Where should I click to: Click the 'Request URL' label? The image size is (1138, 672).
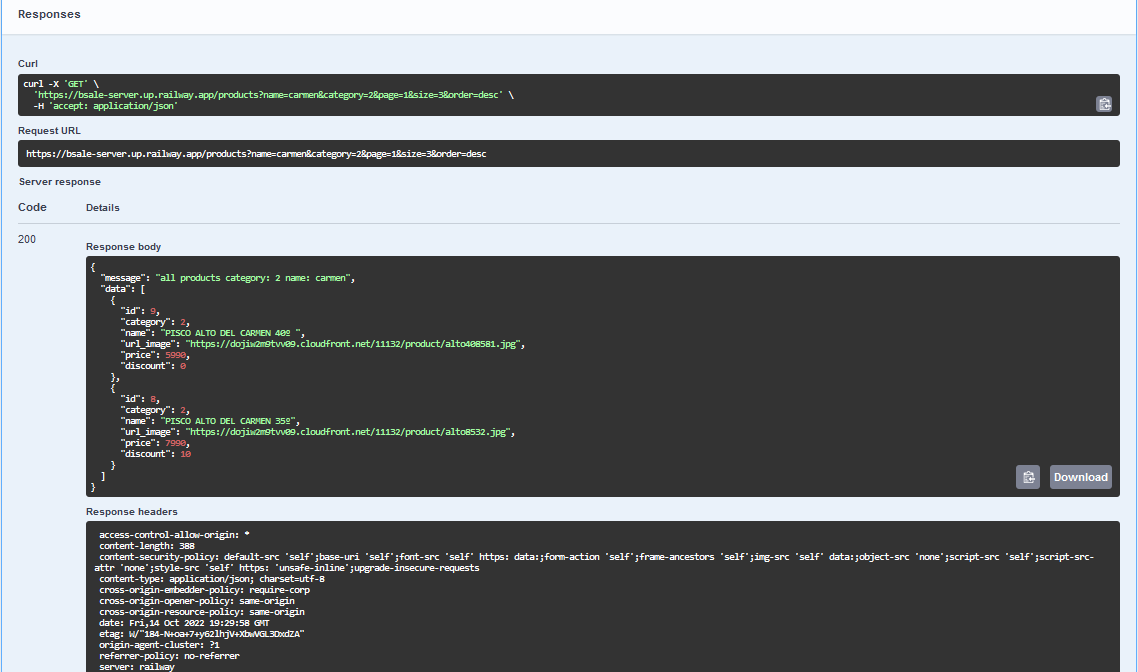point(49,131)
